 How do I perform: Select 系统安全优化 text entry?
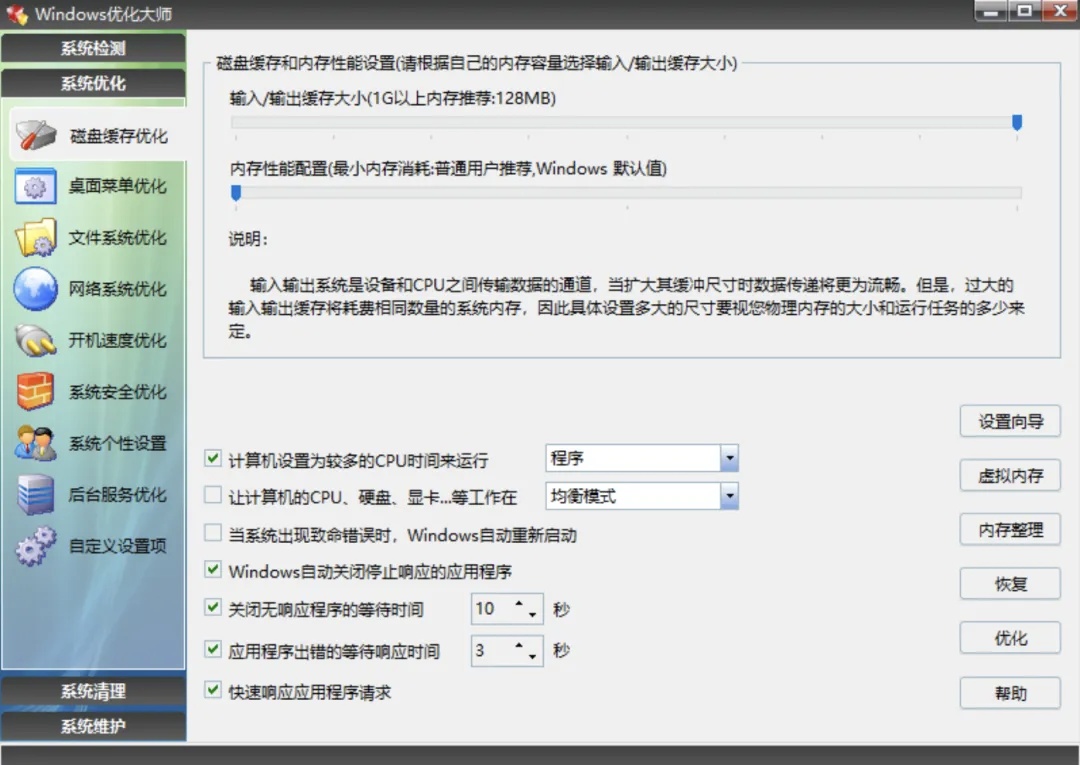[x=118, y=392]
